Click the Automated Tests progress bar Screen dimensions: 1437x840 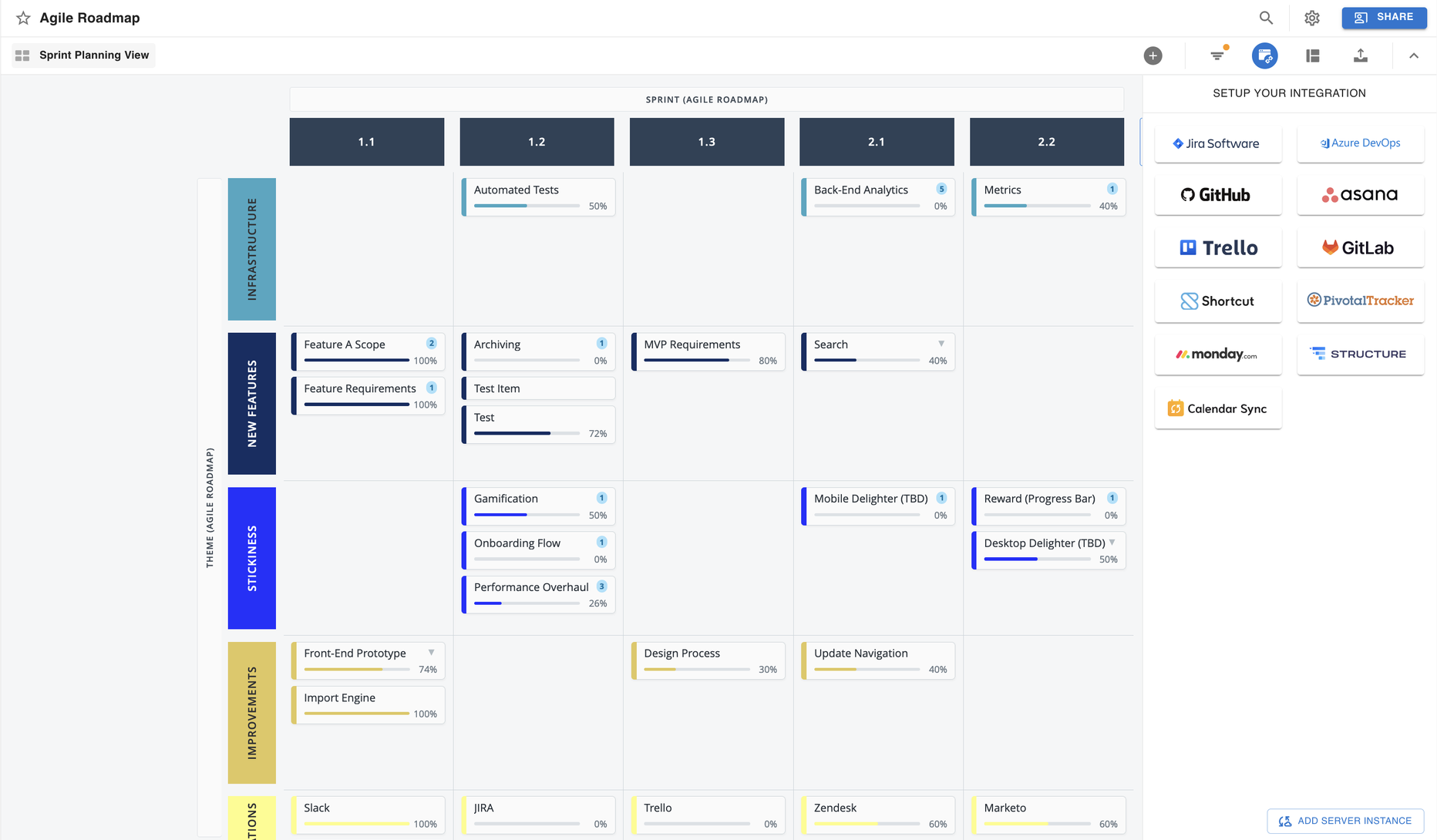(x=527, y=206)
